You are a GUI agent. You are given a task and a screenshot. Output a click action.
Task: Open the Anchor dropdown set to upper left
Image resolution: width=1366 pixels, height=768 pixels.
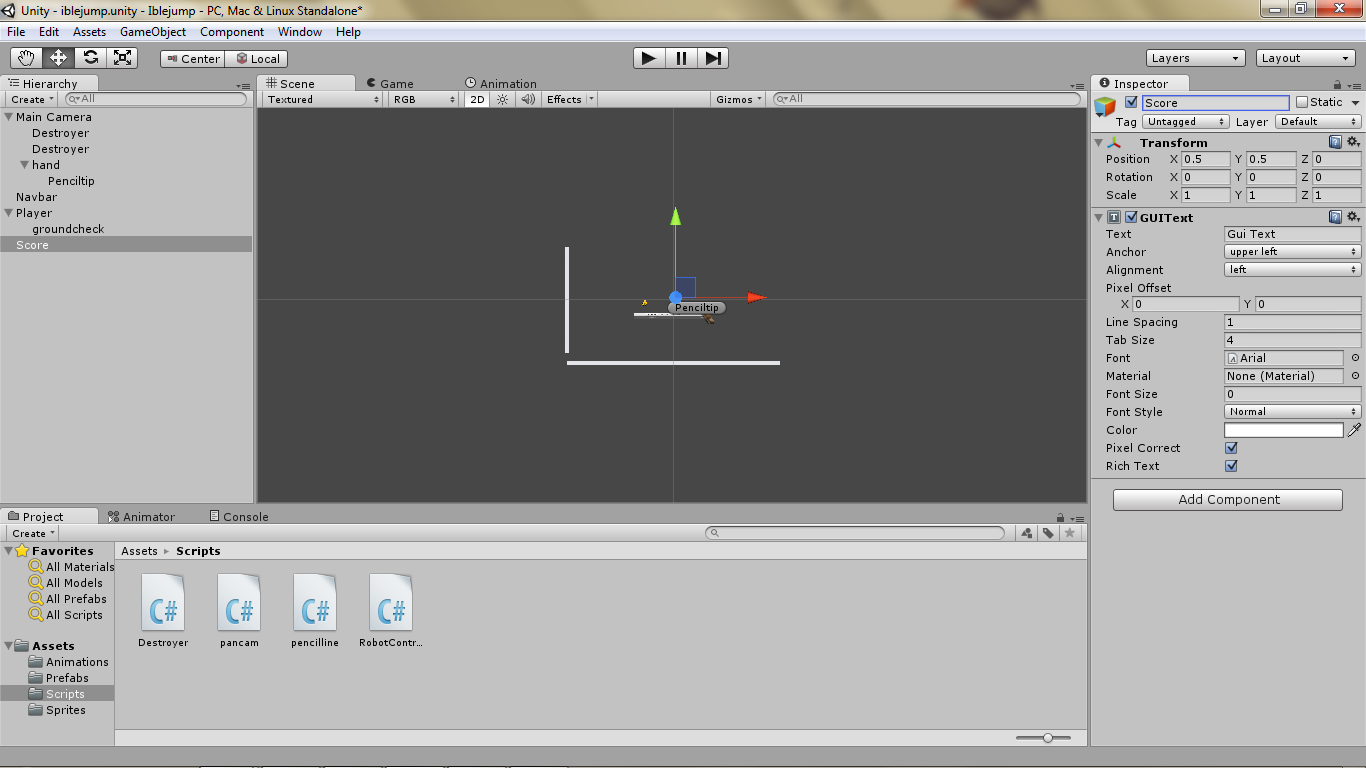point(1293,252)
